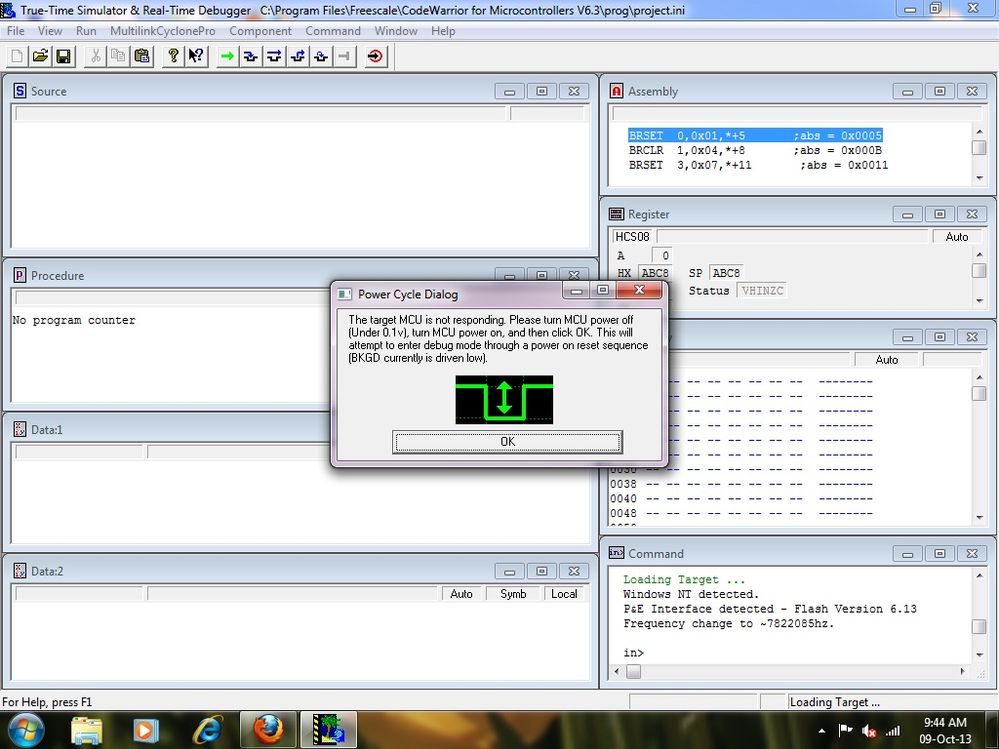
Task: Click the Copy toolbar icon
Action: coord(119,56)
